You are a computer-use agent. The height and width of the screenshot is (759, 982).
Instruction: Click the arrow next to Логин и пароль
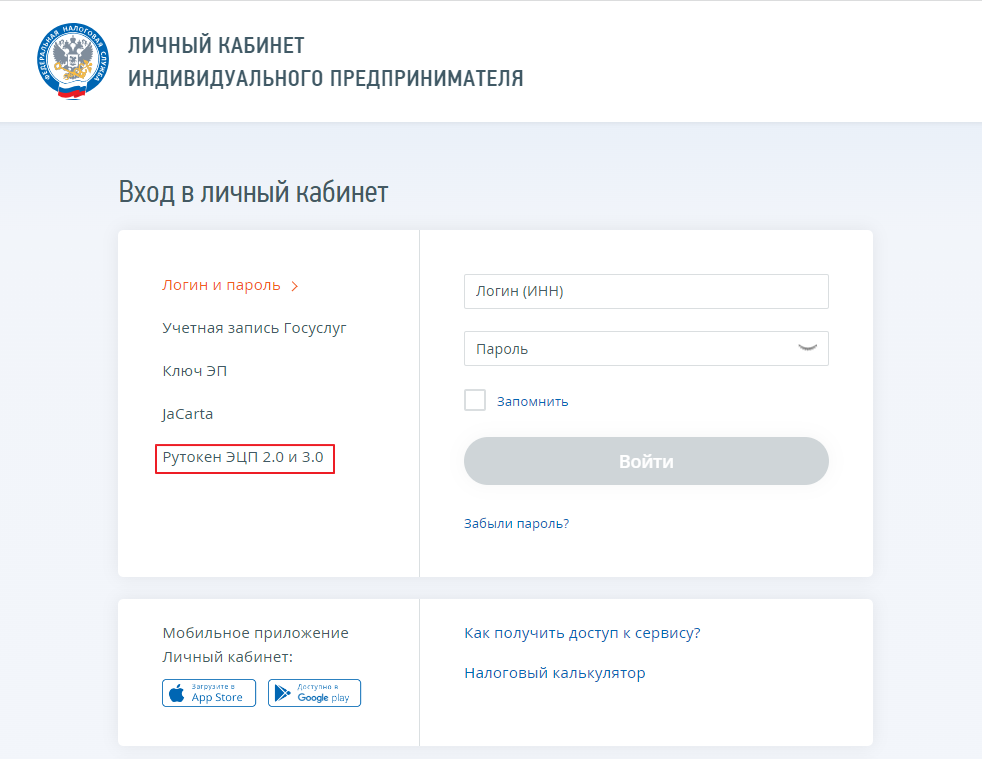pos(294,286)
